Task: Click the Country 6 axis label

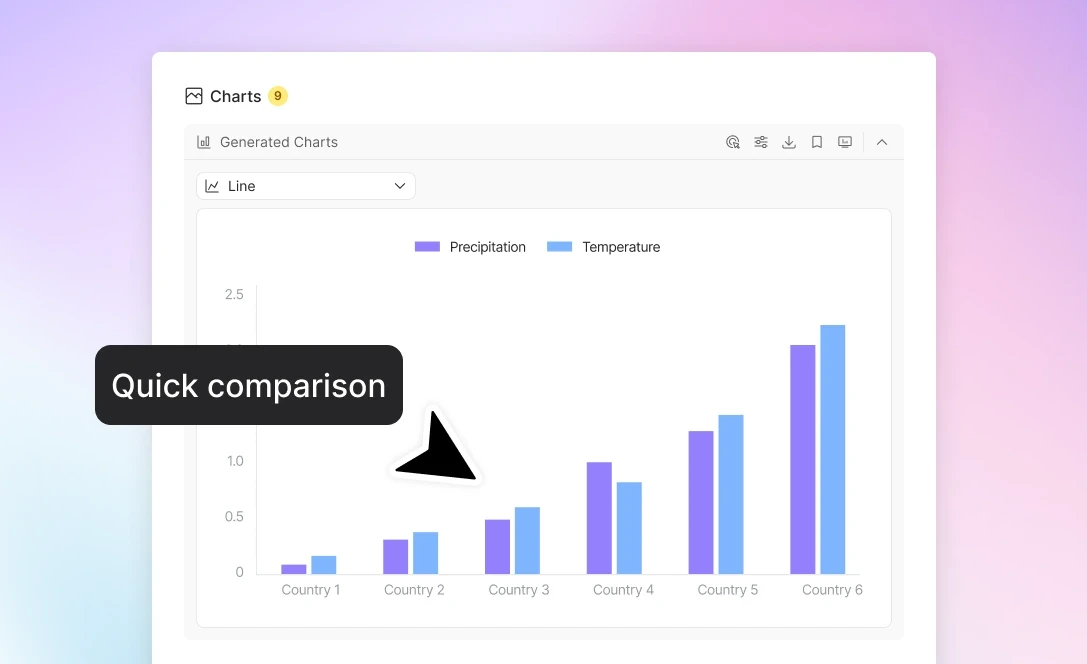Action: click(x=832, y=590)
